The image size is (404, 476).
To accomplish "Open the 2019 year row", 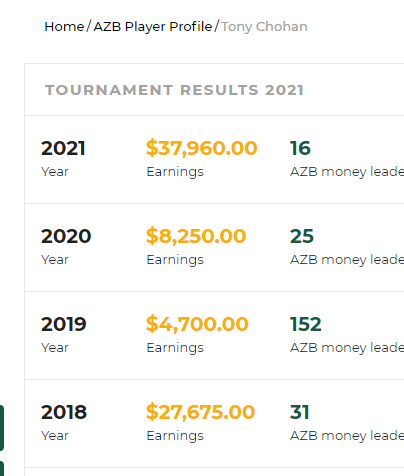I will point(214,336).
